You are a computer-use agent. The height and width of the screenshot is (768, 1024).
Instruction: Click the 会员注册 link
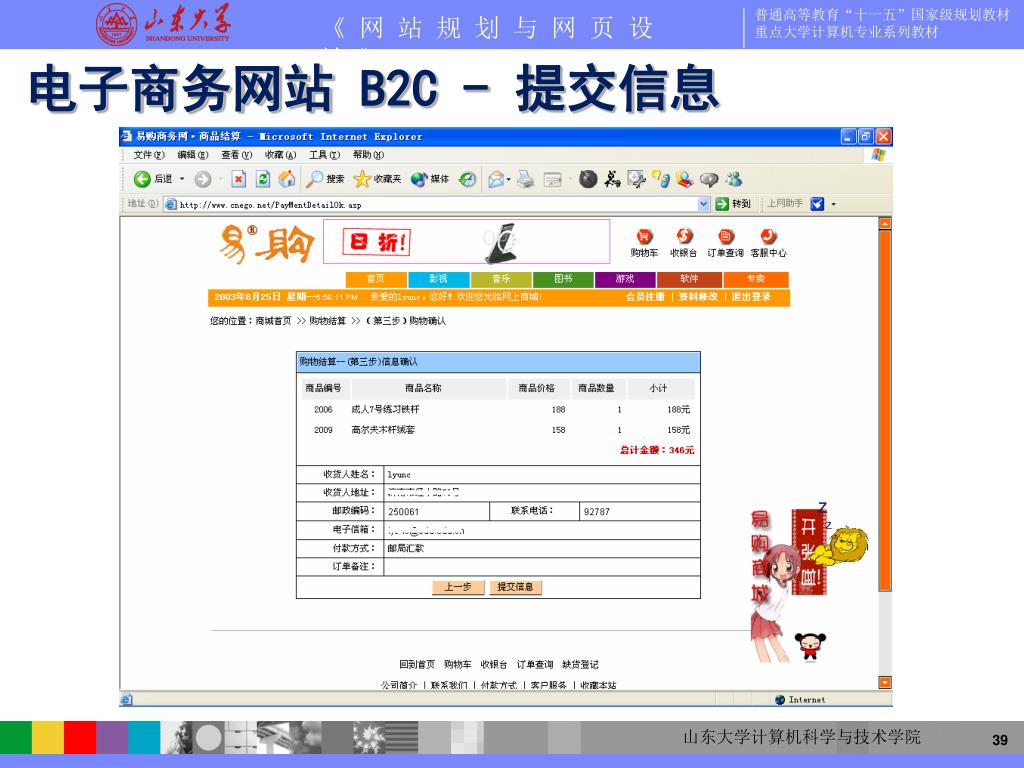click(x=645, y=297)
